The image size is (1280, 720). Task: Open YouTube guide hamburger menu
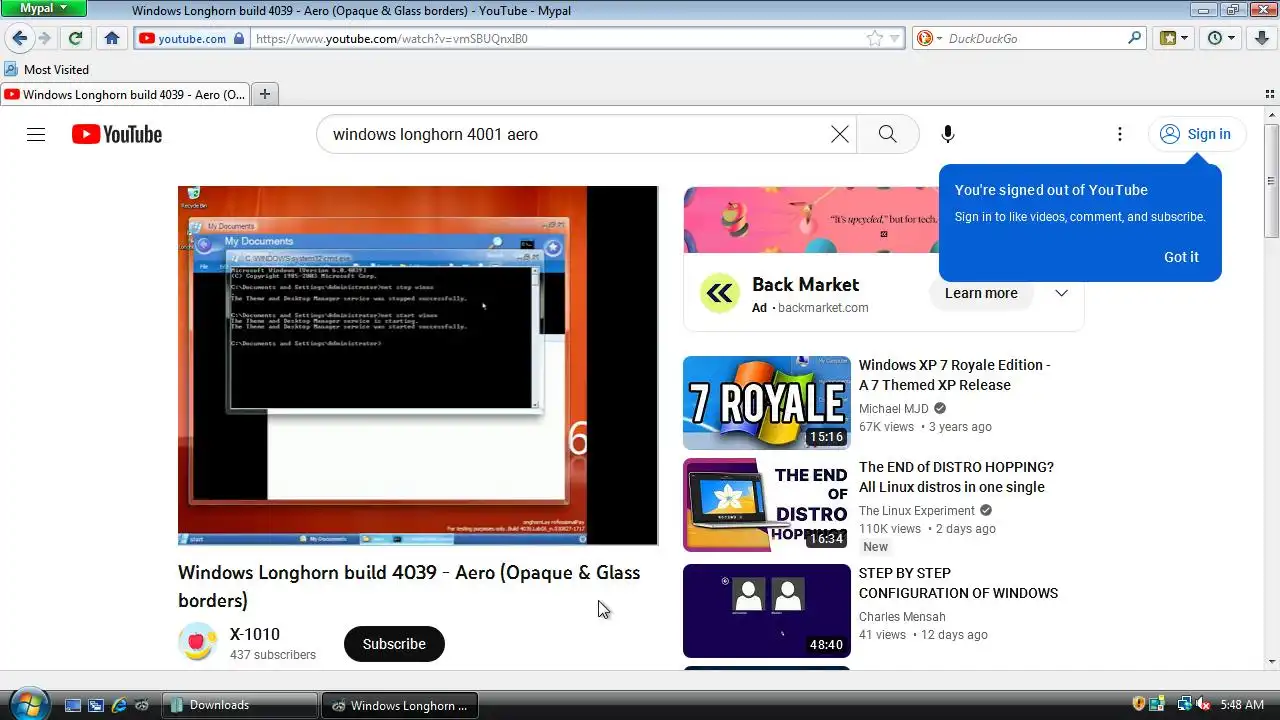[x=36, y=134]
